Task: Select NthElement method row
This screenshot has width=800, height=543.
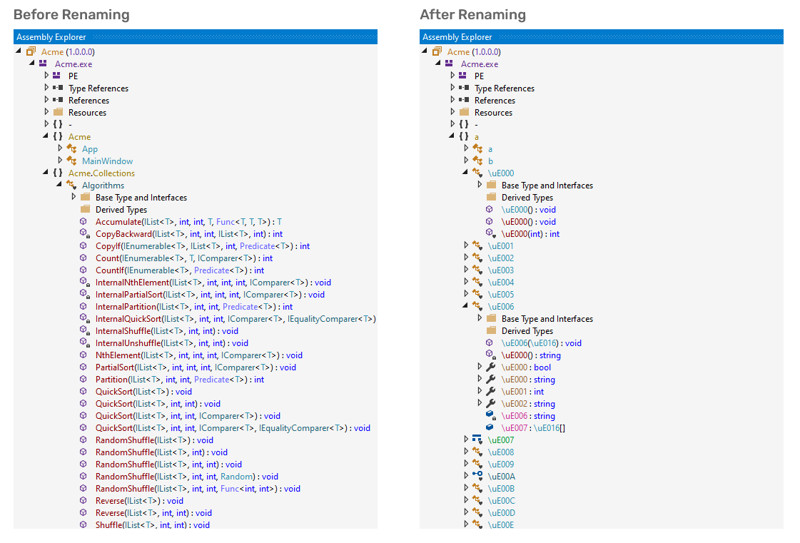Action: pos(199,355)
